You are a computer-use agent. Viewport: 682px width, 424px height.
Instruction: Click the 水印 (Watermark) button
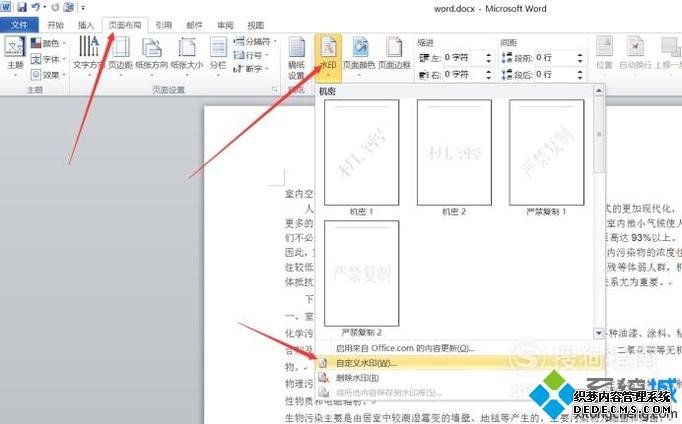tap(328, 57)
